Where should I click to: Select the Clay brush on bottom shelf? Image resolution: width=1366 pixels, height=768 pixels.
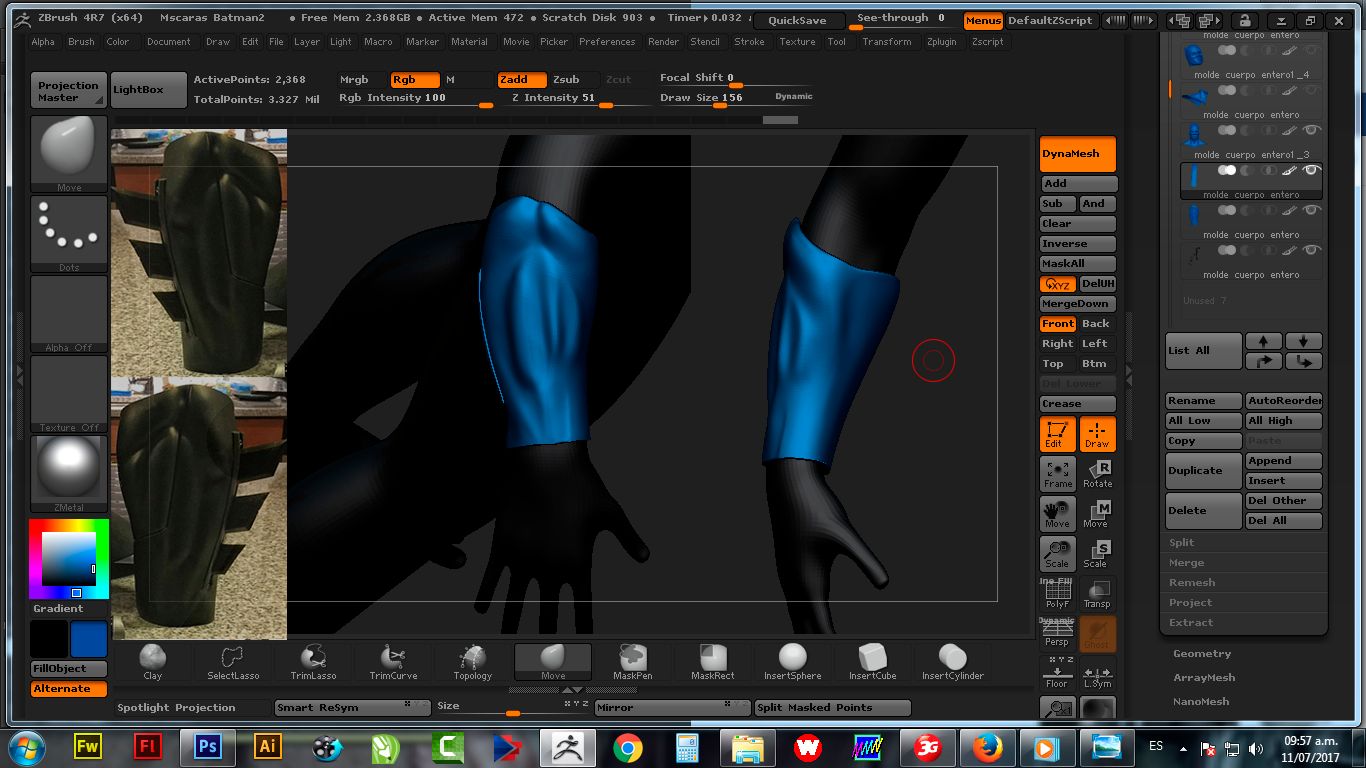pyautogui.click(x=152, y=662)
